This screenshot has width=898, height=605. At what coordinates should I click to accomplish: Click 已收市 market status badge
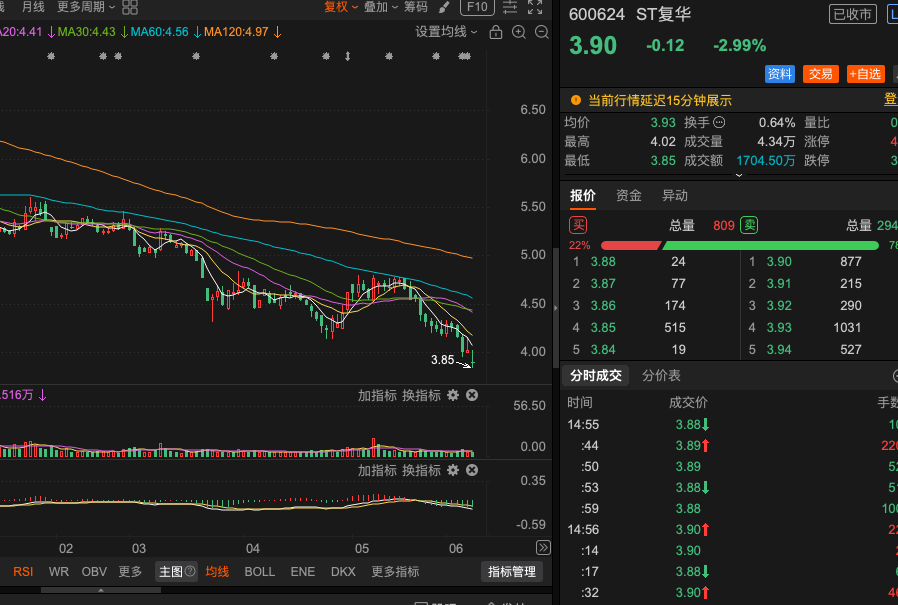pos(852,14)
